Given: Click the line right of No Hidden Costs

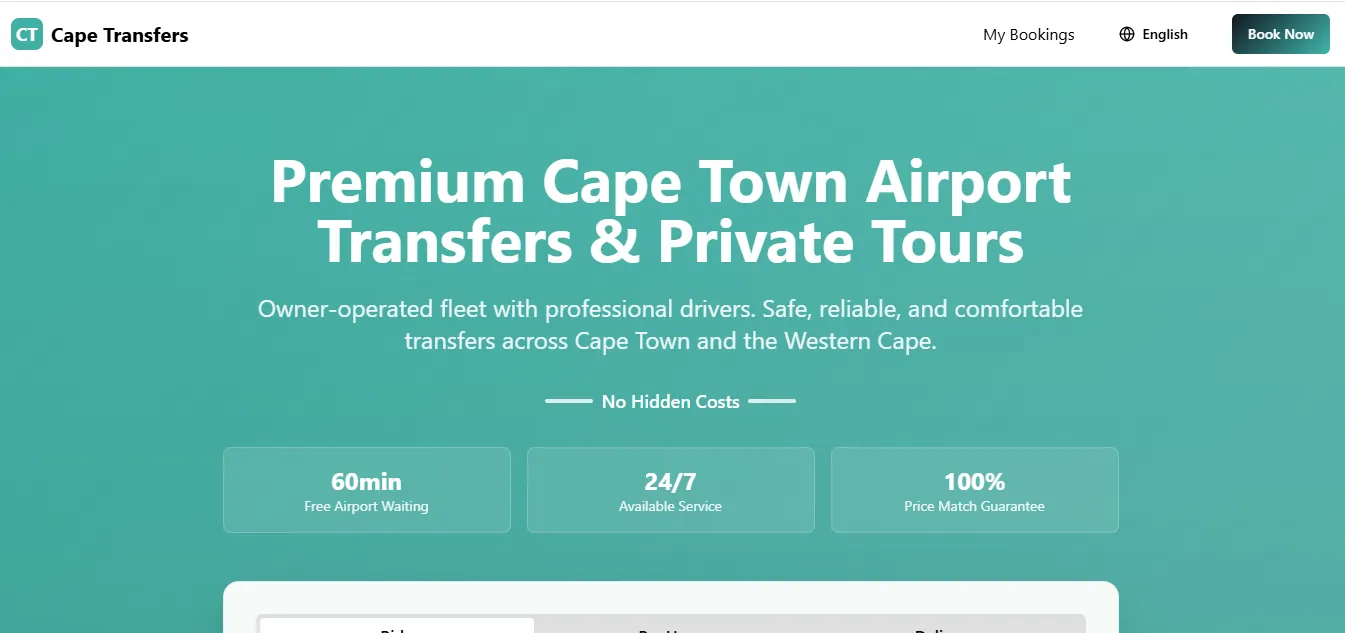Looking at the screenshot, I should (x=772, y=401).
